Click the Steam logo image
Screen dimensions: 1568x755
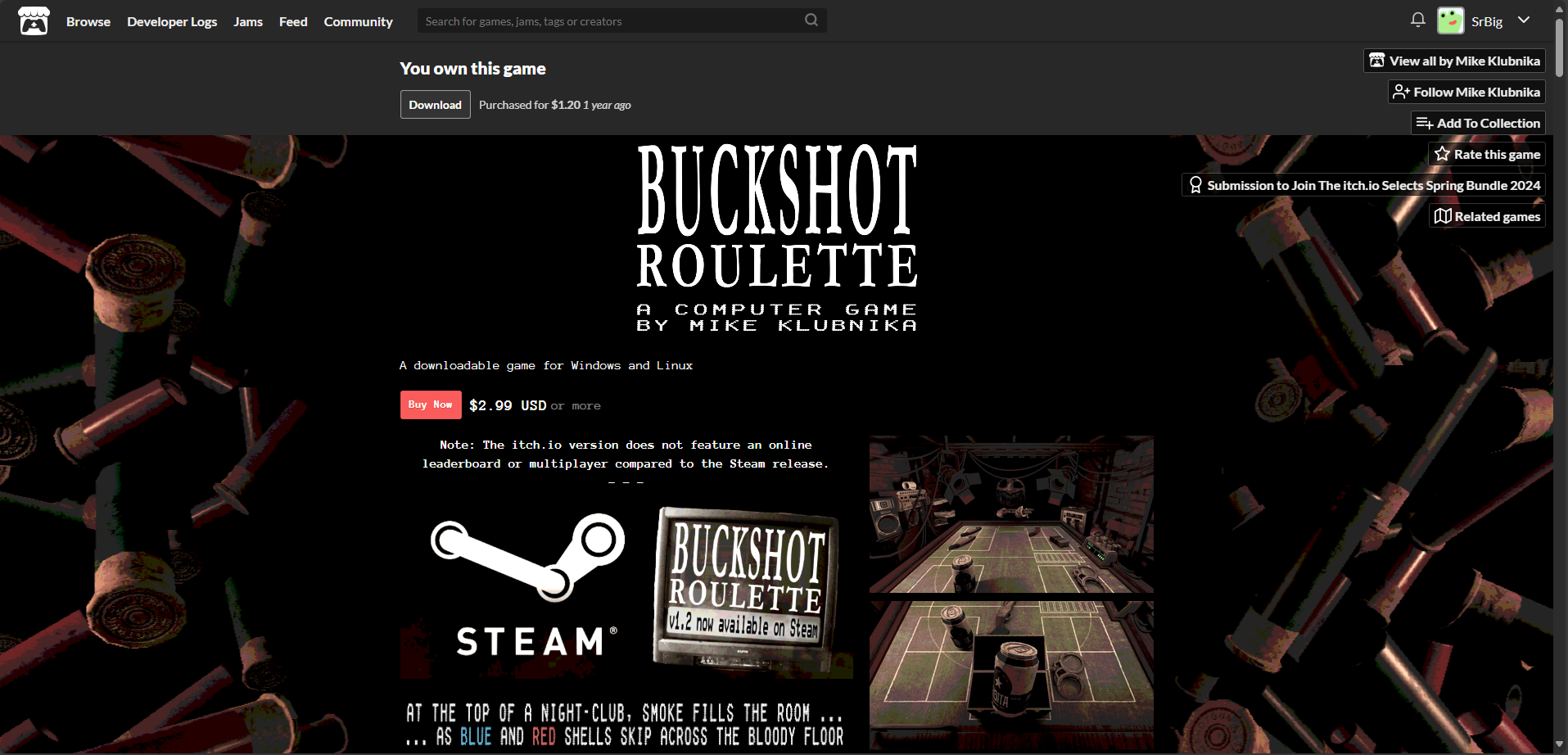(x=526, y=585)
